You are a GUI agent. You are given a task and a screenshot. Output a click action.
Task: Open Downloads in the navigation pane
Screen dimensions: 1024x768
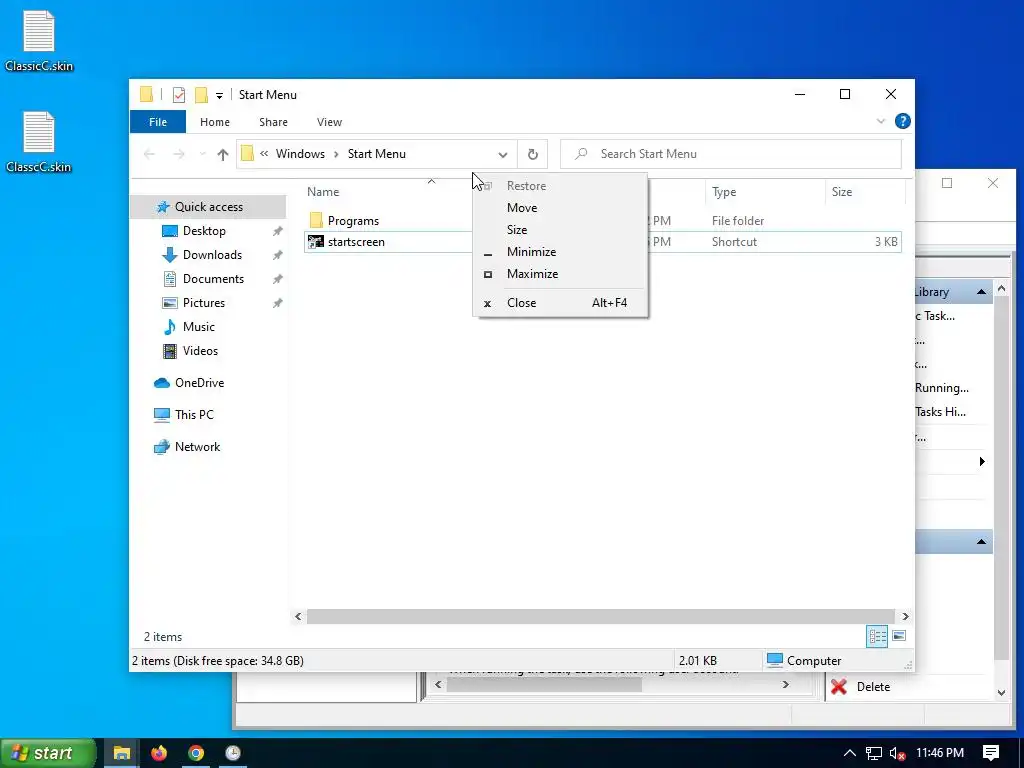pyautogui.click(x=212, y=255)
